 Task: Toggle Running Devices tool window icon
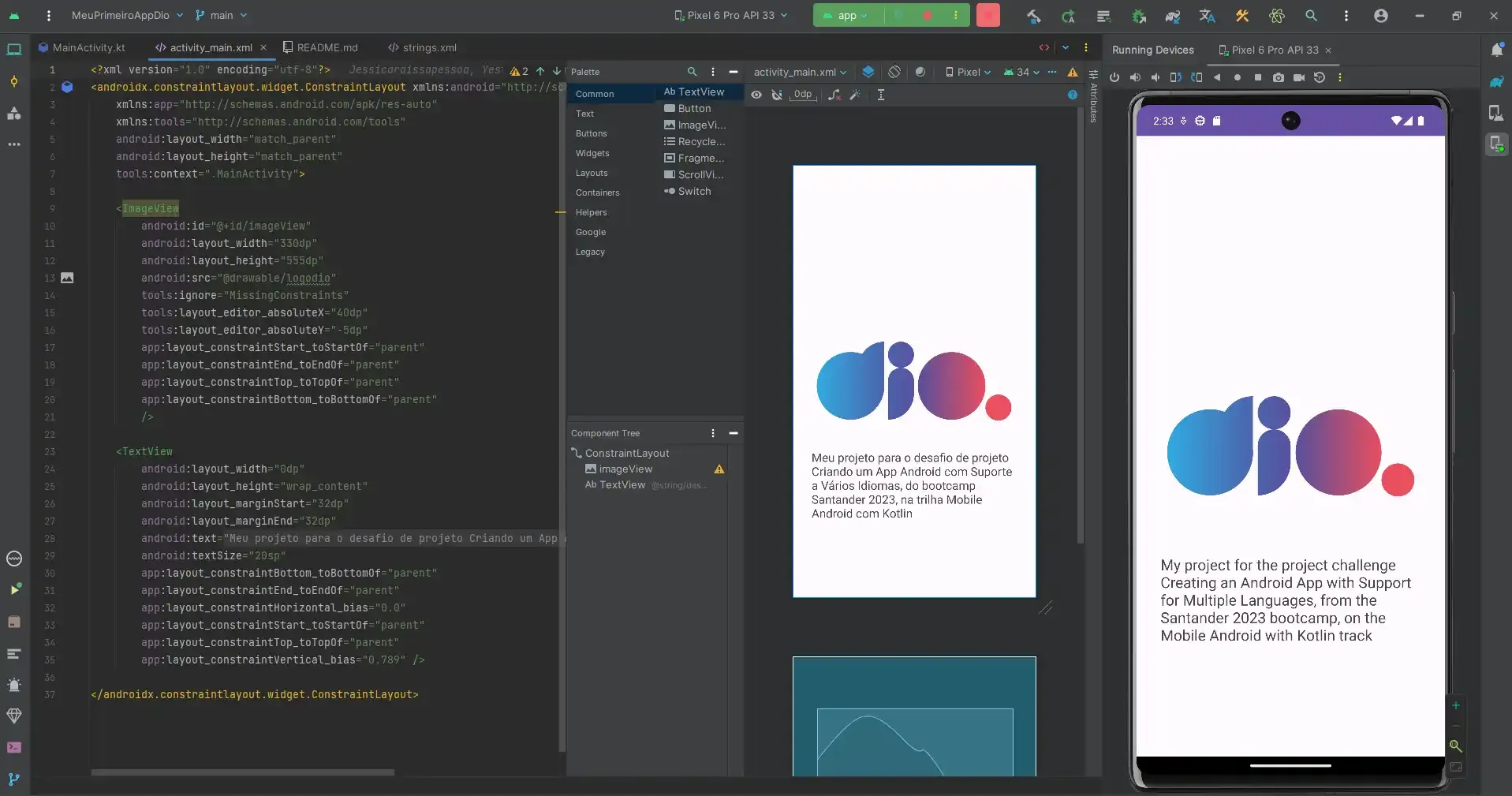pyautogui.click(x=1496, y=144)
